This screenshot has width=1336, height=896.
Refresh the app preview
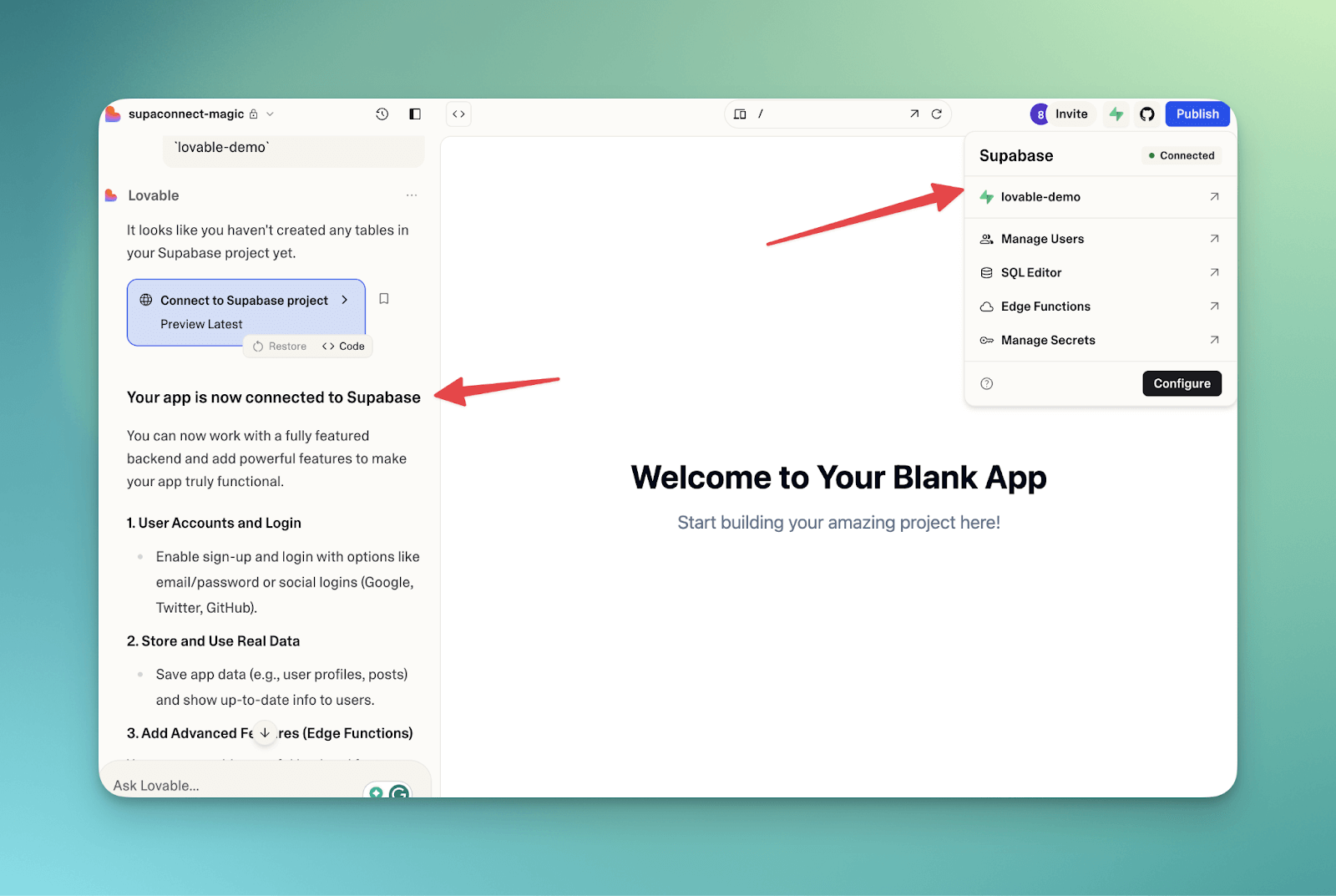point(937,114)
